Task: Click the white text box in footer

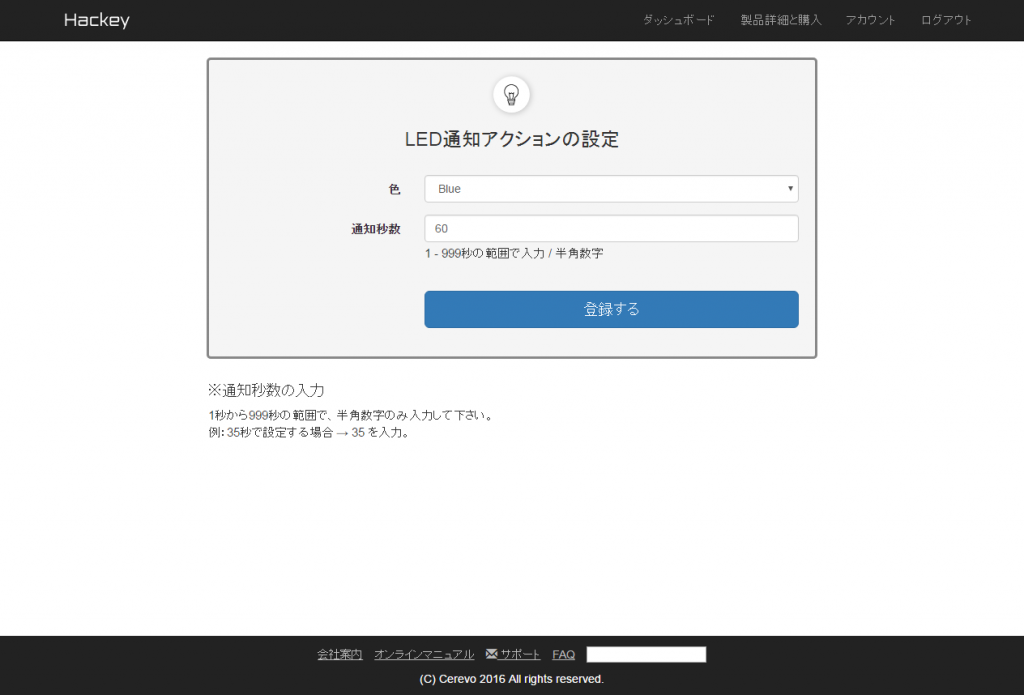Action: [x=646, y=654]
